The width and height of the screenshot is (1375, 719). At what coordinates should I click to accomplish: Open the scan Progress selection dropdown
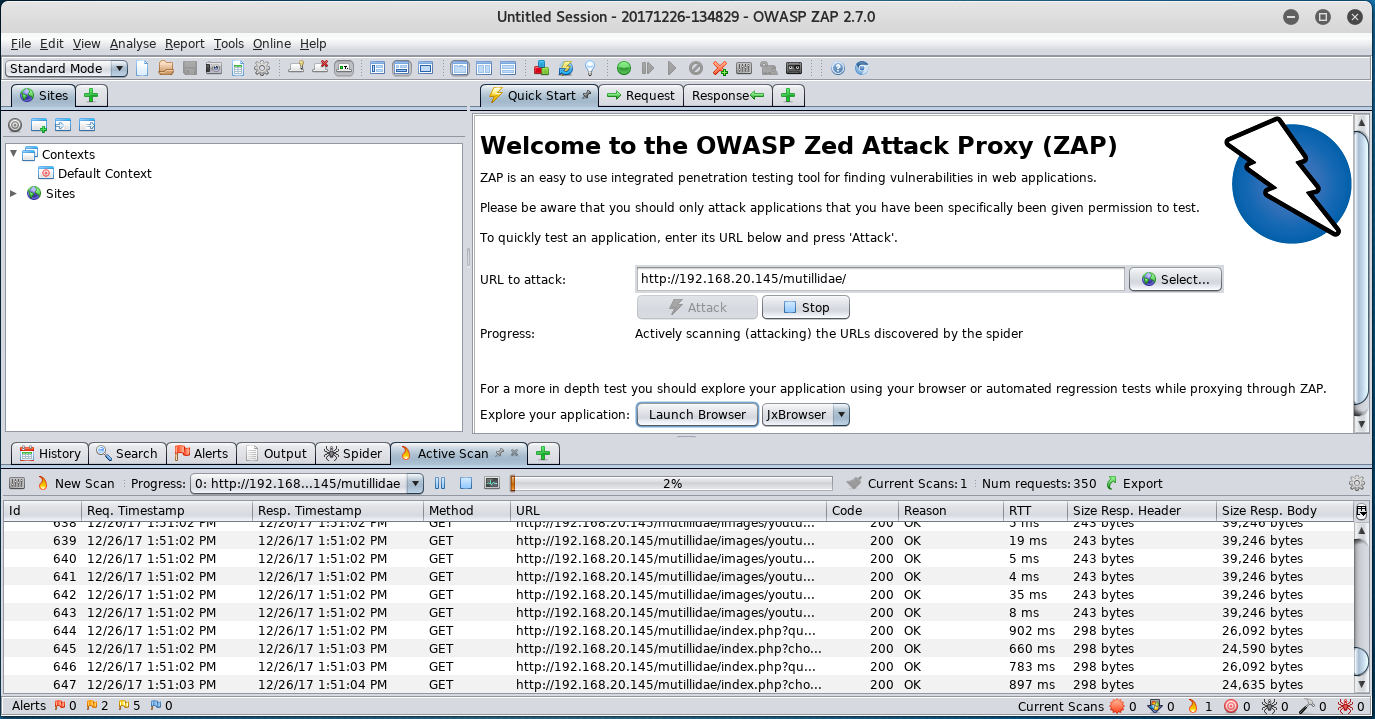[x=307, y=483]
